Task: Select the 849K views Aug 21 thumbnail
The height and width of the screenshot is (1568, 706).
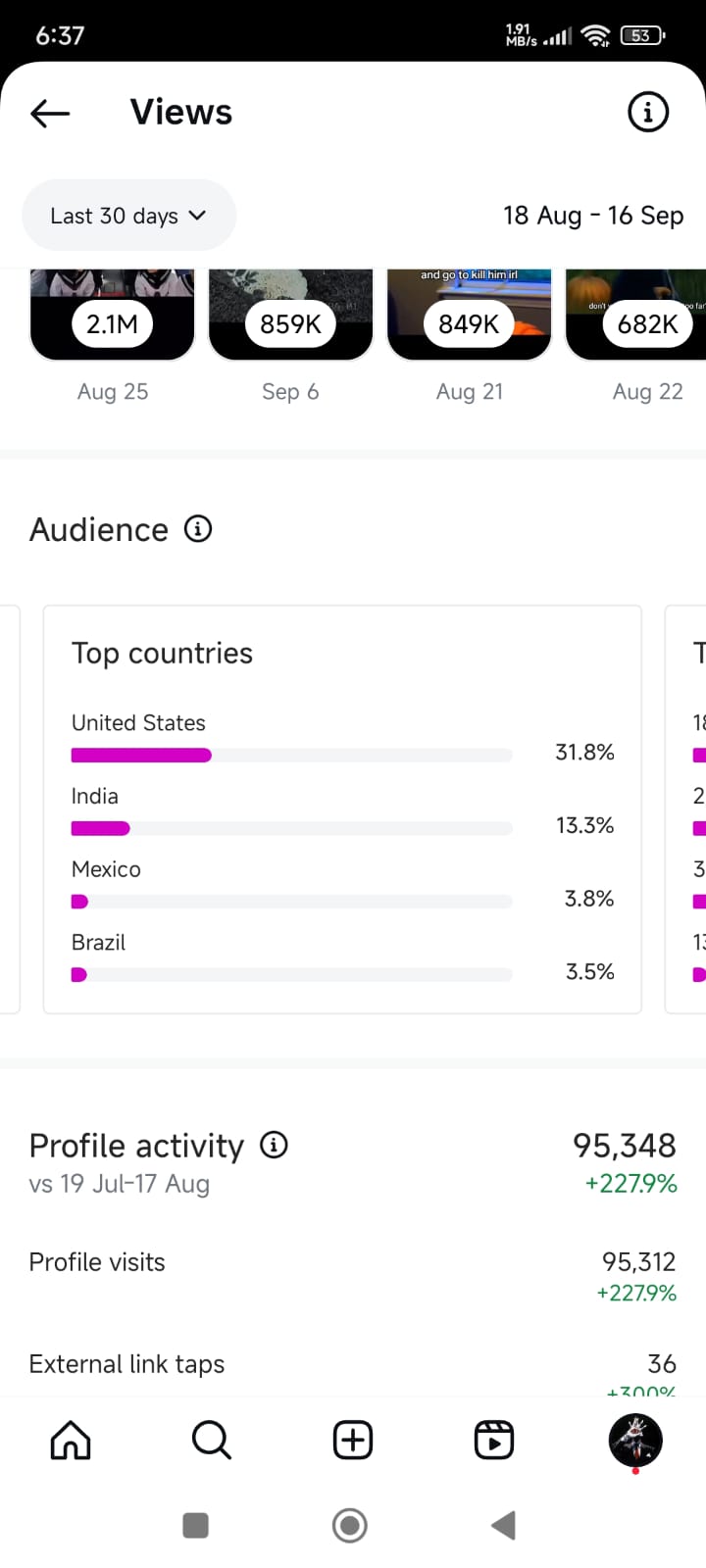Action: coord(470,316)
